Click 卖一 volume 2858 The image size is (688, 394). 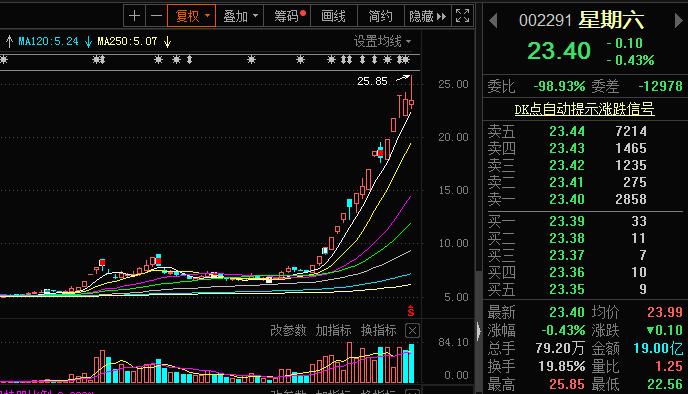[x=631, y=199]
